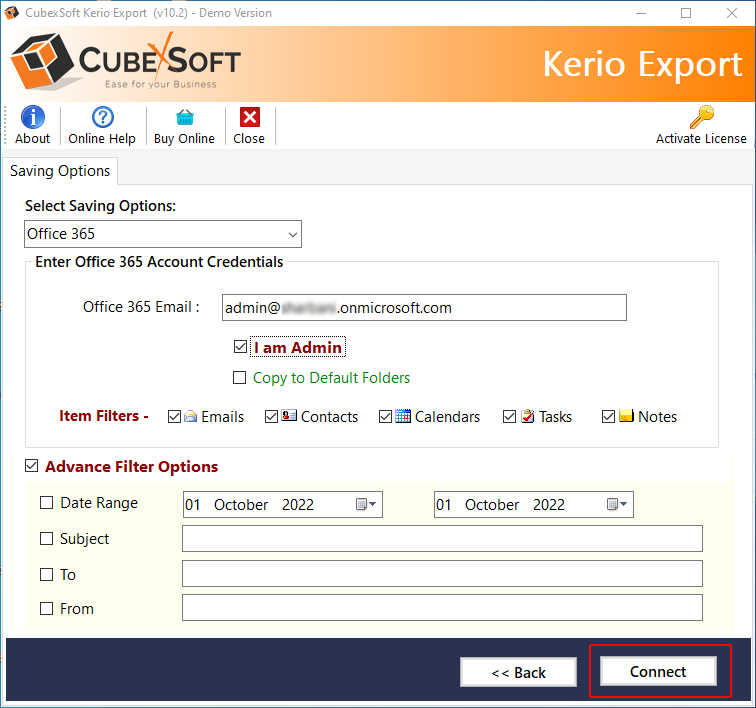Click the red Close toolbar icon
The height and width of the screenshot is (708, 756).
pos(249,118)
